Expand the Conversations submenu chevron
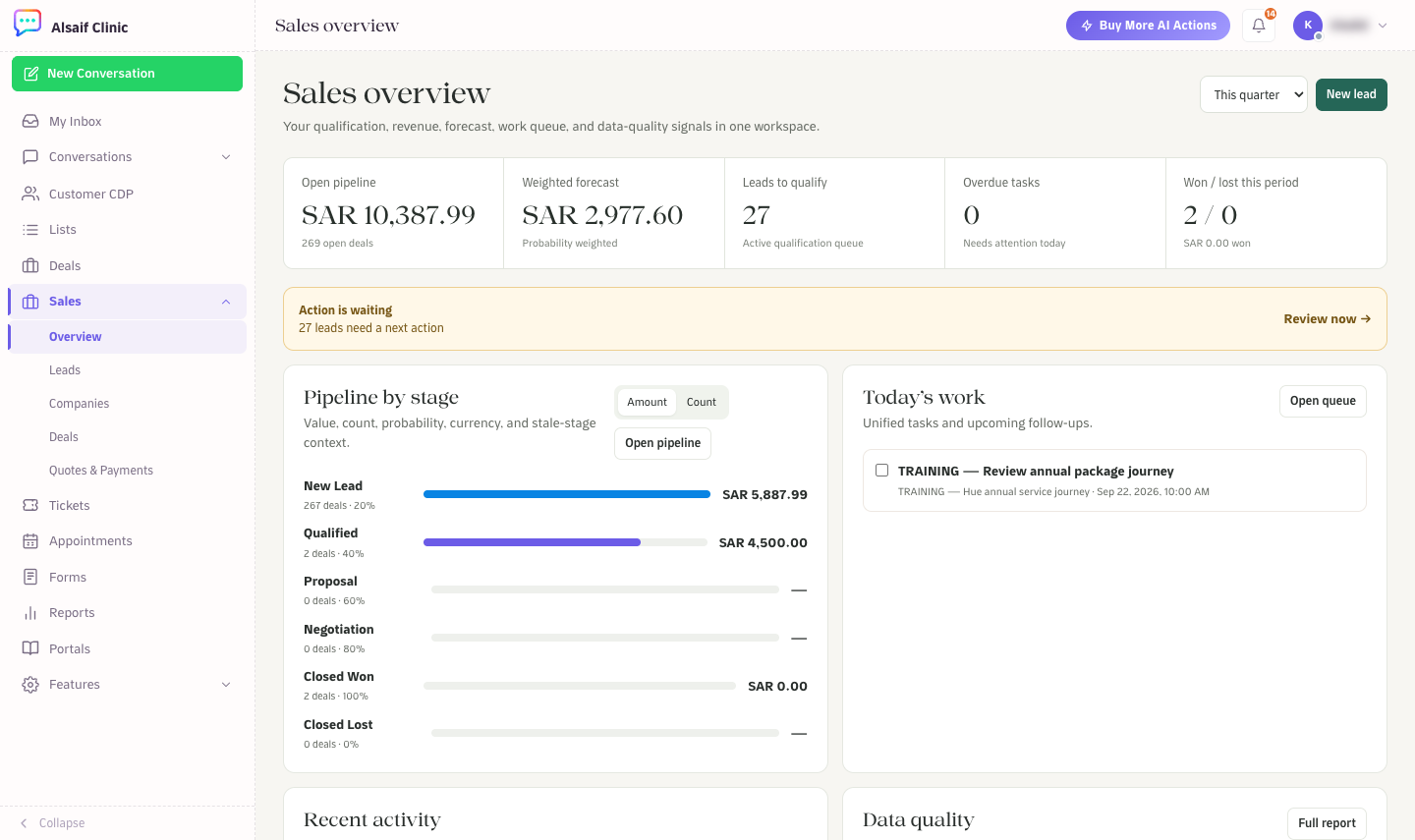1415x840 pixels. point(226,157)
